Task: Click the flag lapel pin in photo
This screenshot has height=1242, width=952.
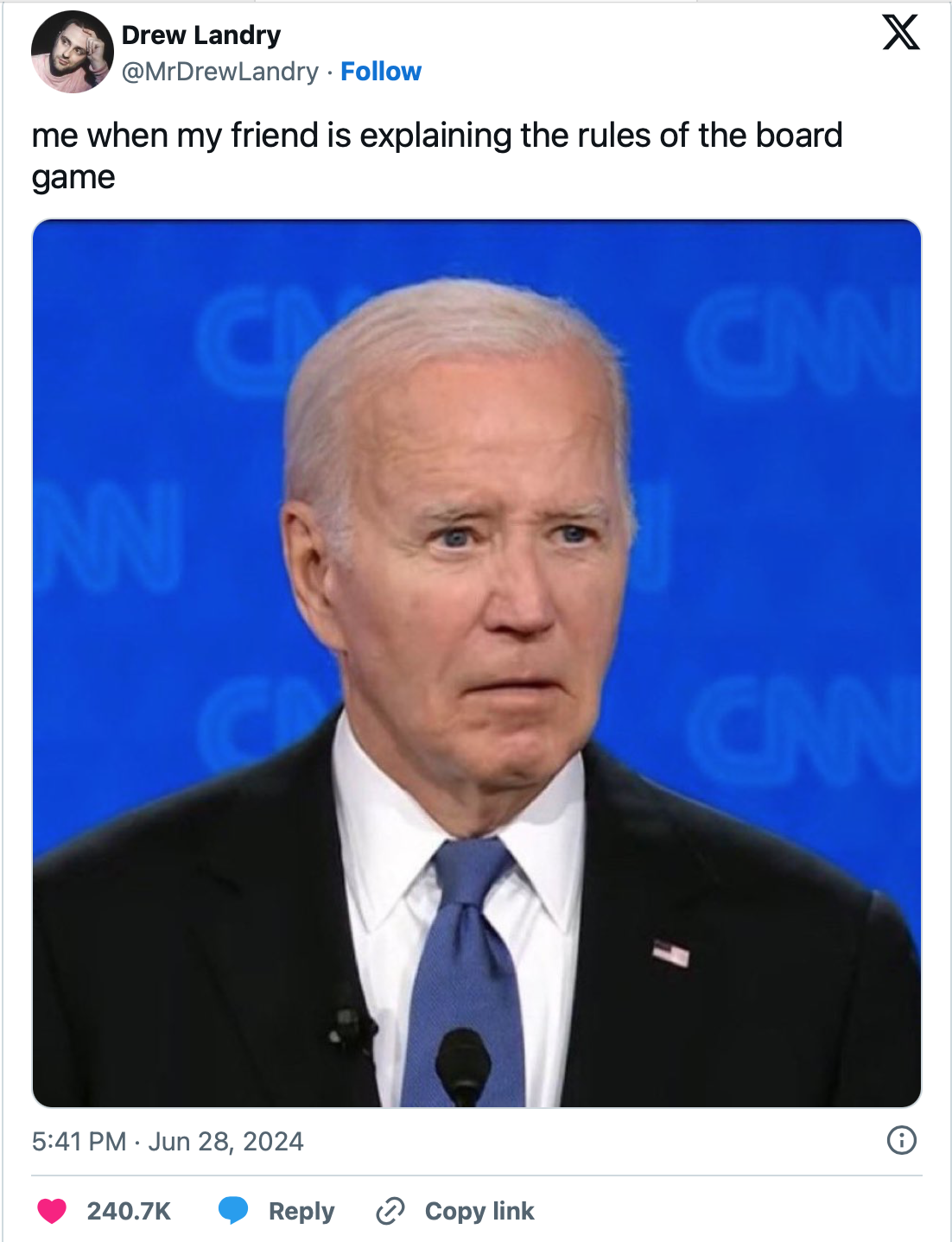Action: pos(671,953)
